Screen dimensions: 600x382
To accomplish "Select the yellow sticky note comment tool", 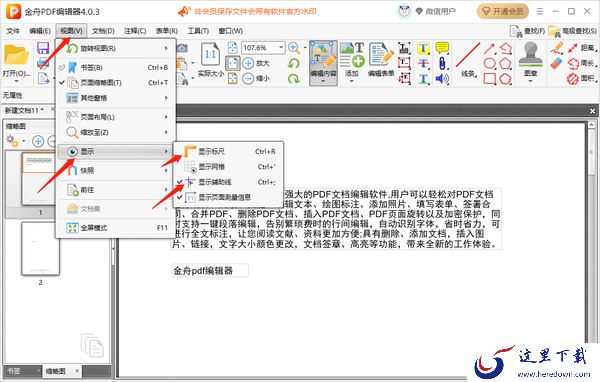I will click(442, 48).
